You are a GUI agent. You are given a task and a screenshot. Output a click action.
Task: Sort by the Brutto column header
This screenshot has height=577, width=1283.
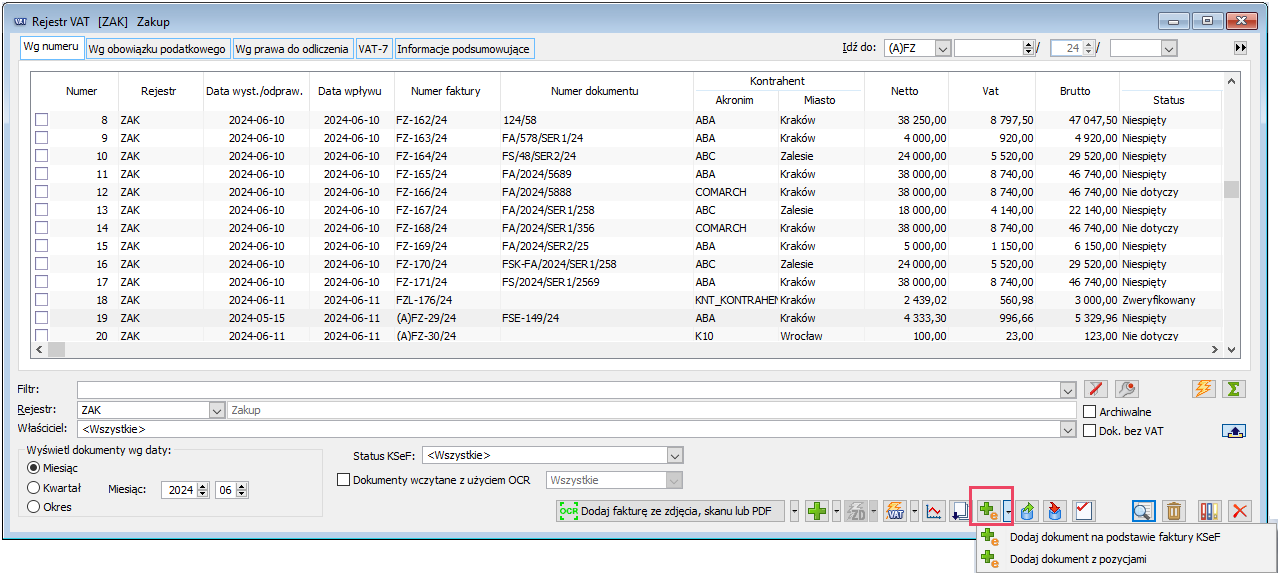tap(1076, 91)
